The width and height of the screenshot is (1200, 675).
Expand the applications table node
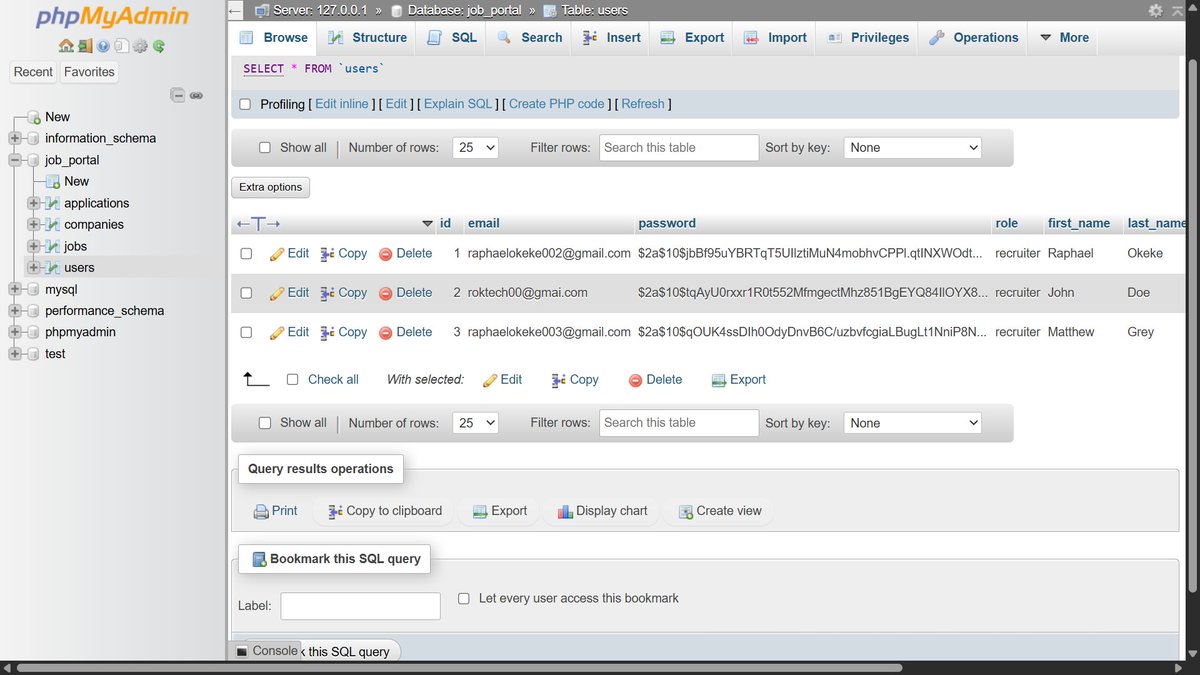pyautogui.click(x=34, y=203)
